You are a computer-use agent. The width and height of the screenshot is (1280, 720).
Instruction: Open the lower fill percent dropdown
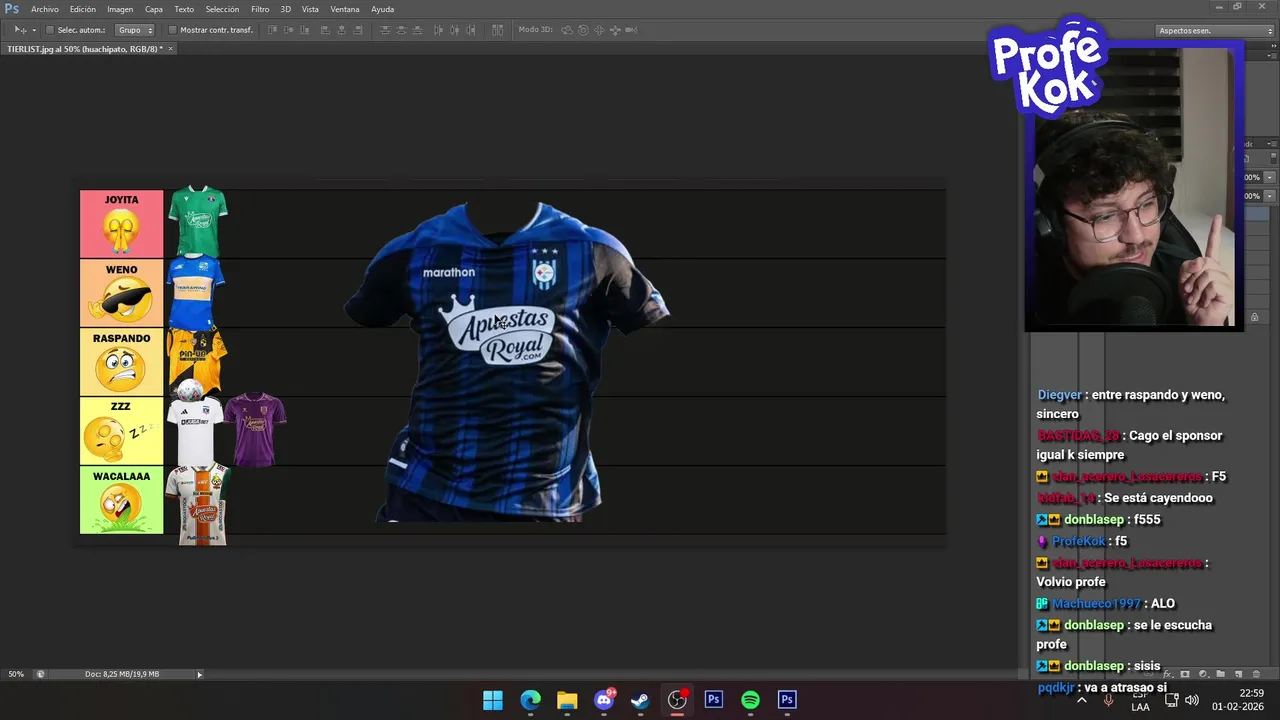pos(1270,196)
